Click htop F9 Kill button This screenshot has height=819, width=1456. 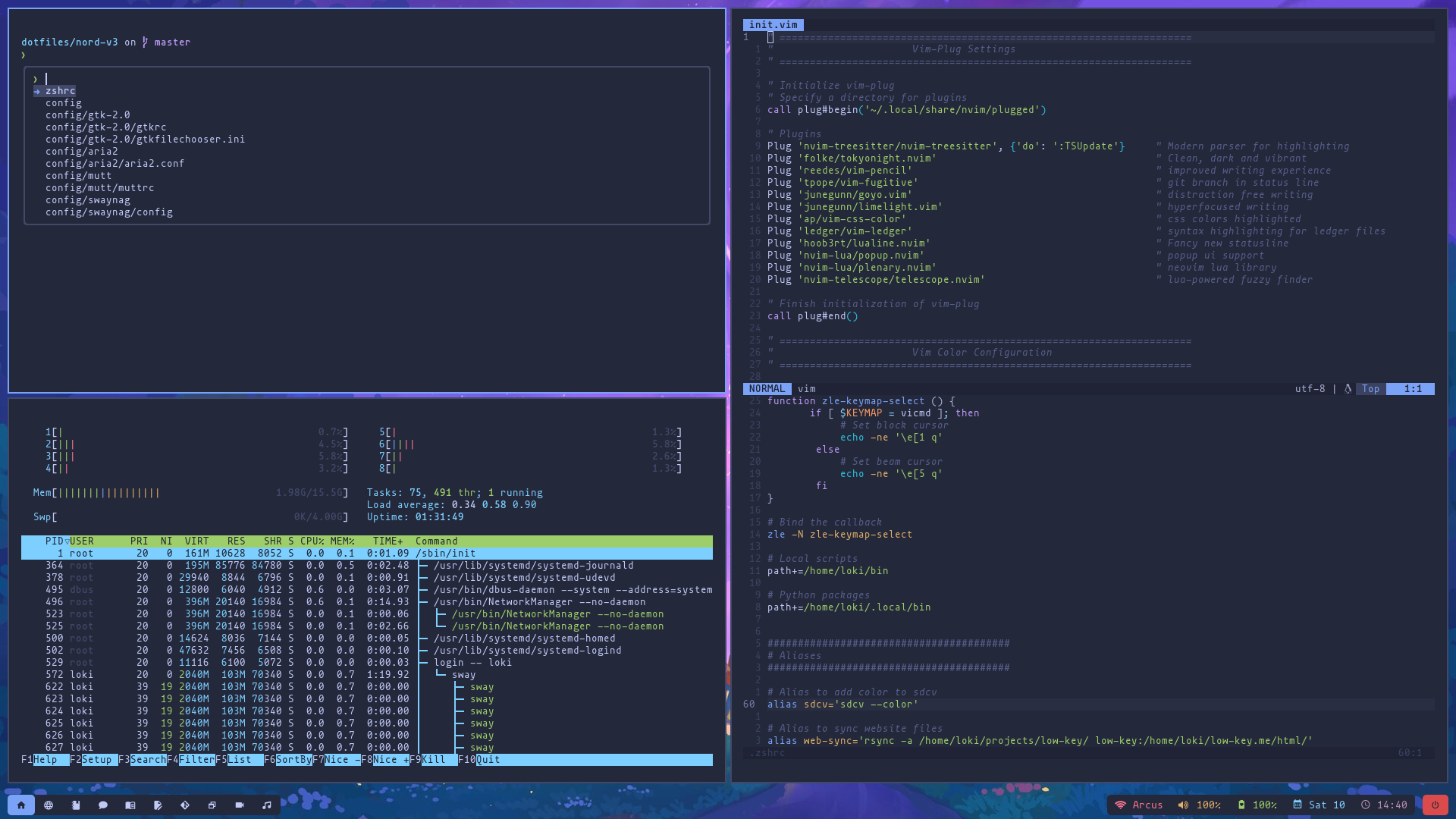[x=434, y=760]
